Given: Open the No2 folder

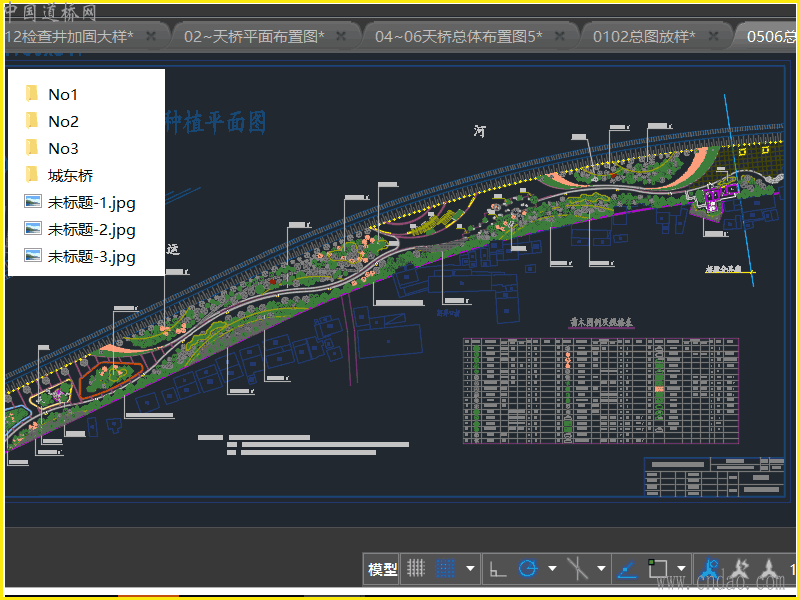Looking at the screenshot, I should tap(63, 121).
